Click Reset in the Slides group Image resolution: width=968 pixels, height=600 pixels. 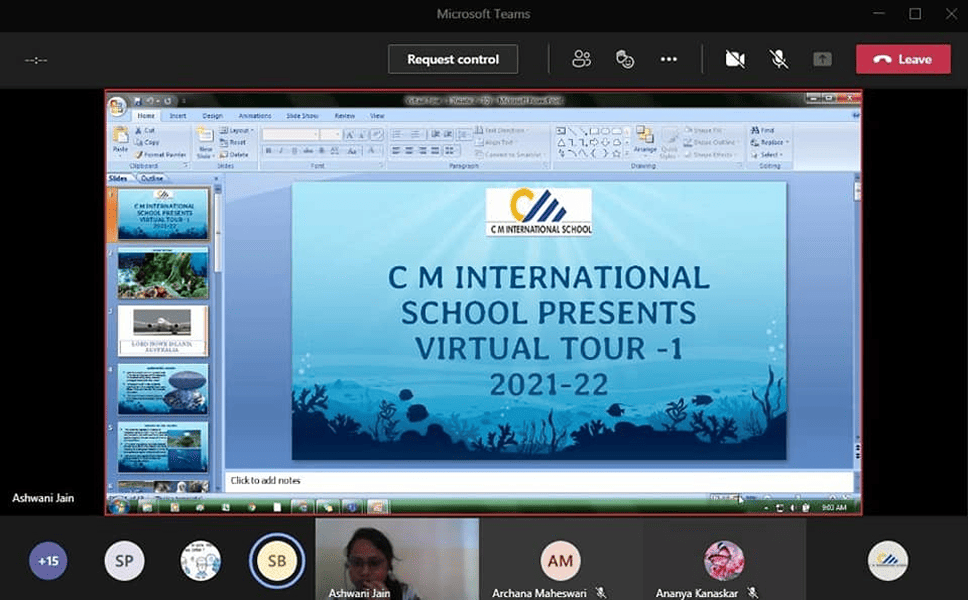pyautogui.click(x=233, y=143)
